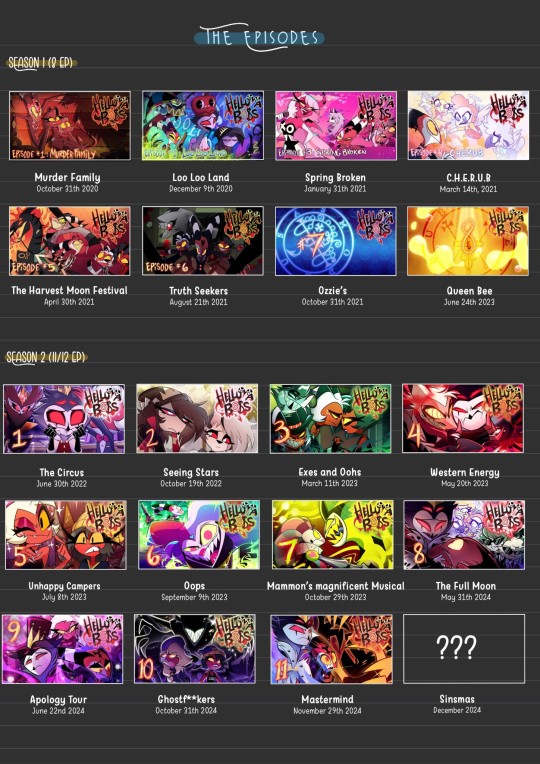
Task: Click Mammon's magnificent Musical title text
Action: [335, 586]
